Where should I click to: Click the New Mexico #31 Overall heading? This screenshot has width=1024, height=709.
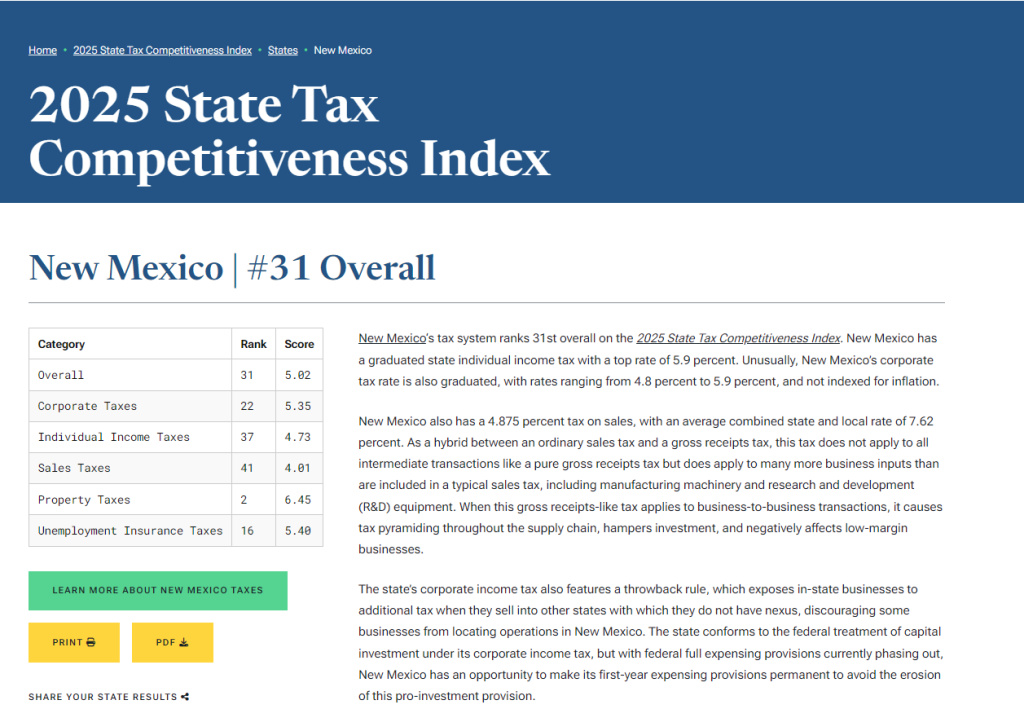coord(232,268)
